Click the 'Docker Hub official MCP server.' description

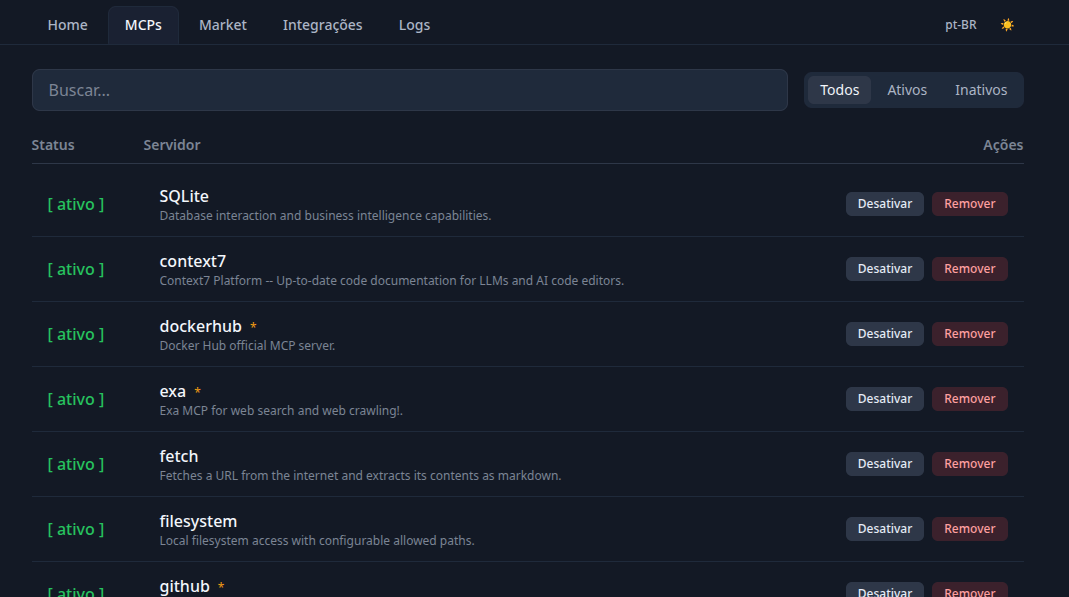(247, 346)
